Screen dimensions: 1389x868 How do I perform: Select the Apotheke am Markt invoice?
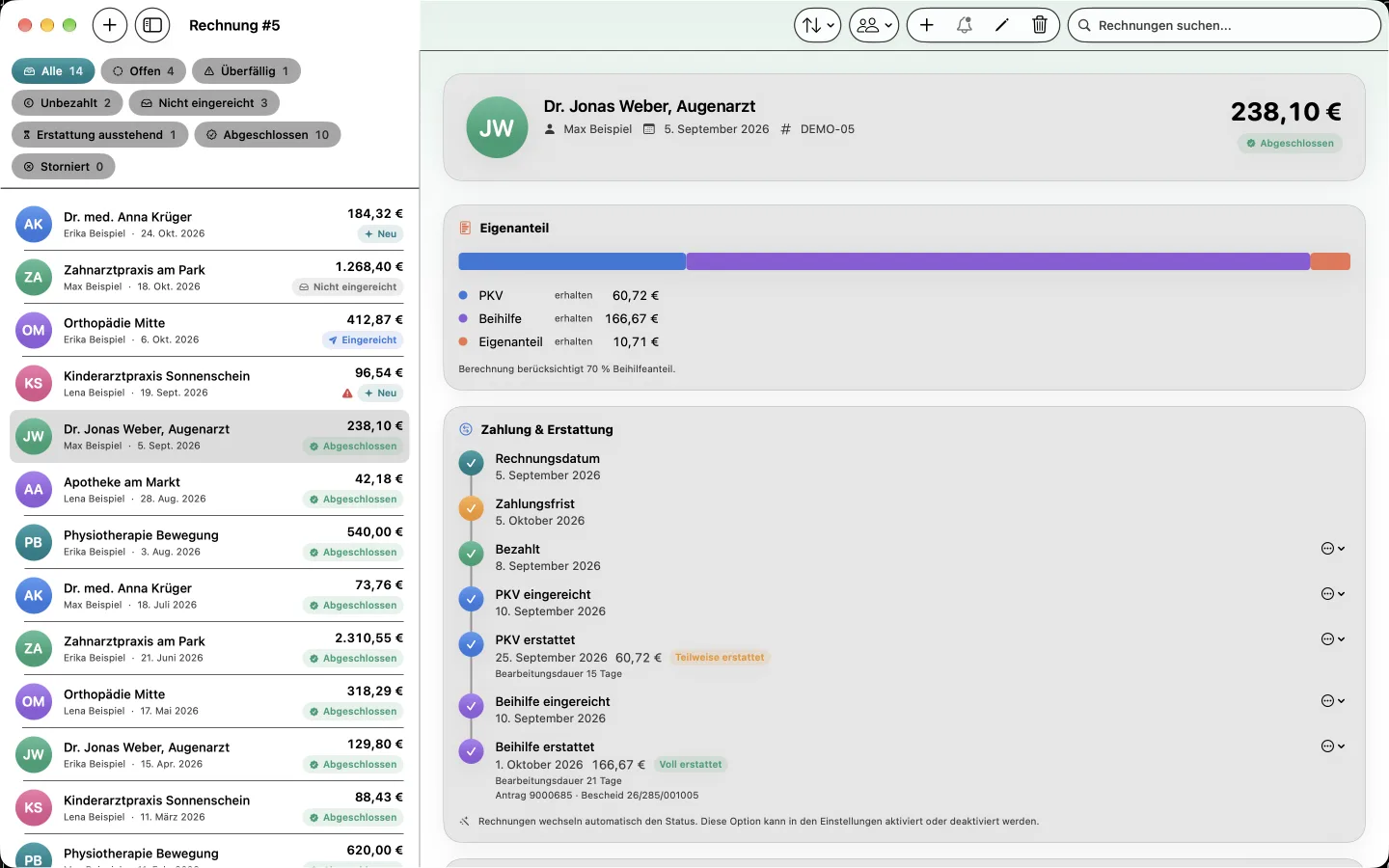209,490
